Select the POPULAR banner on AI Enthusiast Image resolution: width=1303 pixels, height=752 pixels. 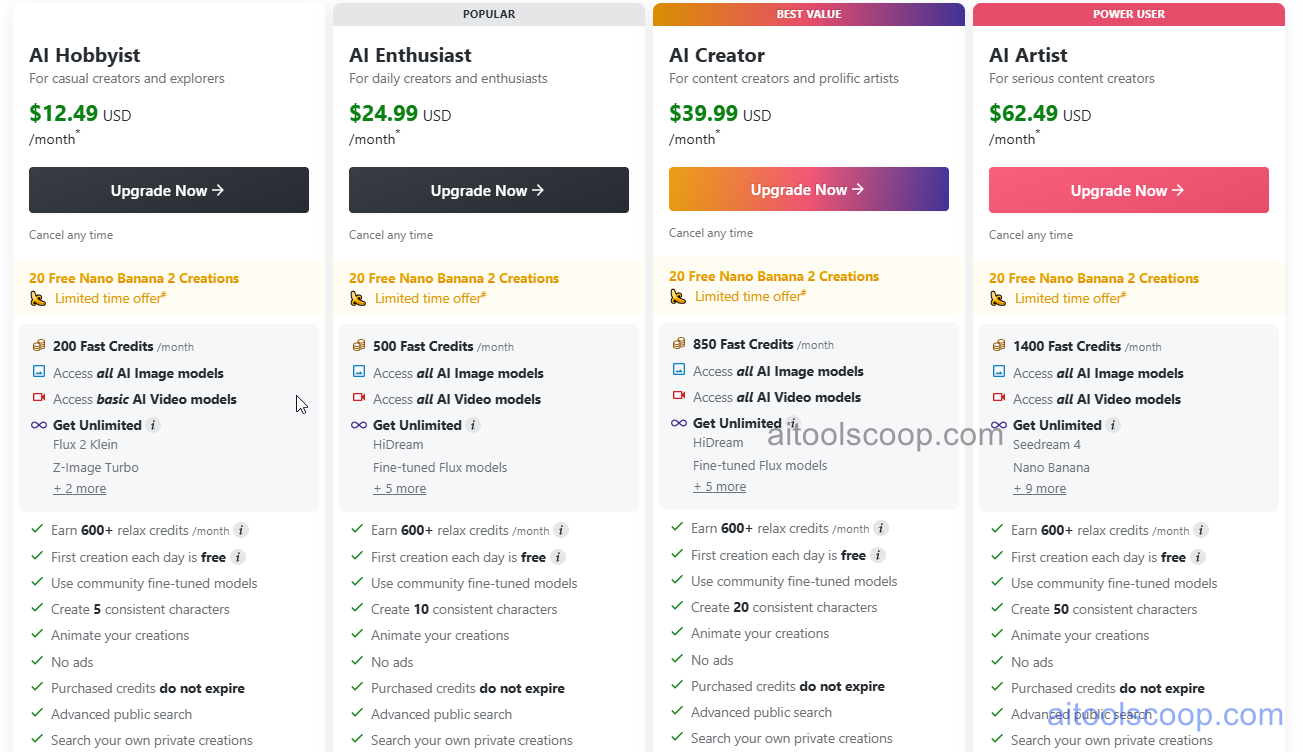488,14
